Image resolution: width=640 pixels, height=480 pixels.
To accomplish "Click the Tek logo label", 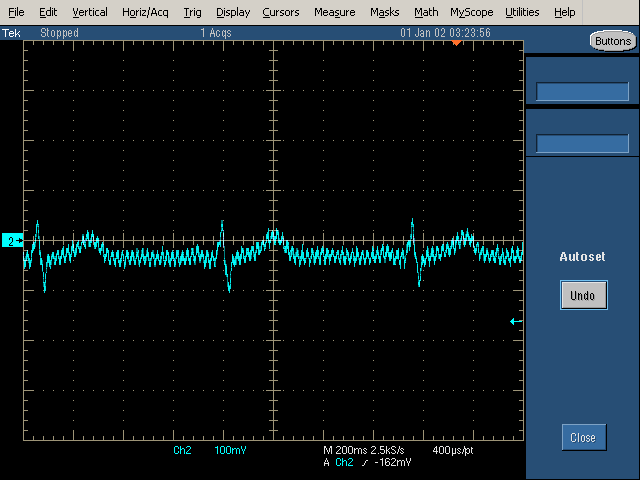I will pyautogui.click(x=11, y=33).
